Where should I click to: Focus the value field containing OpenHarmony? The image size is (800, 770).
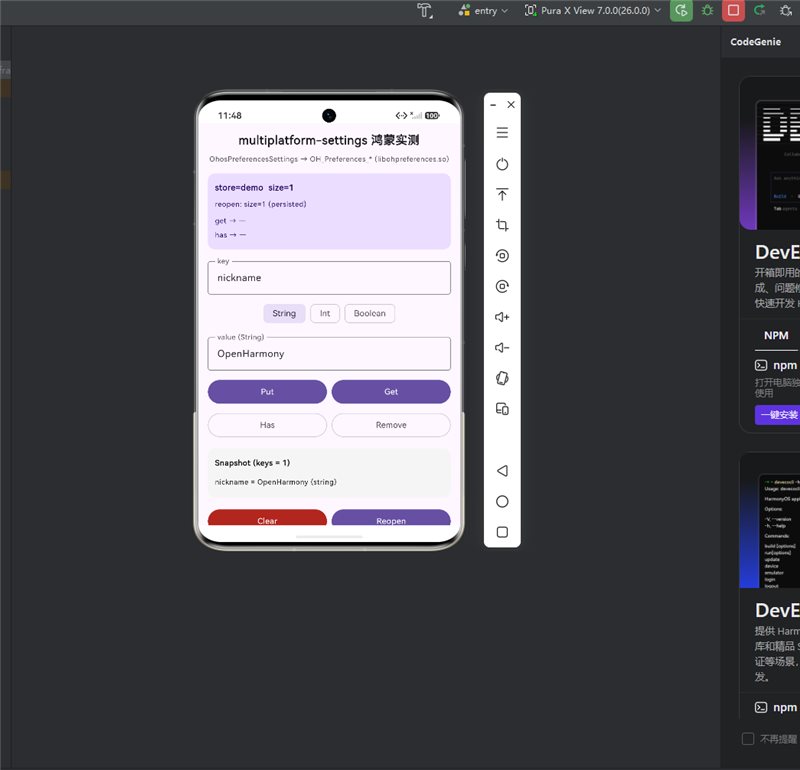pos(329,354)
